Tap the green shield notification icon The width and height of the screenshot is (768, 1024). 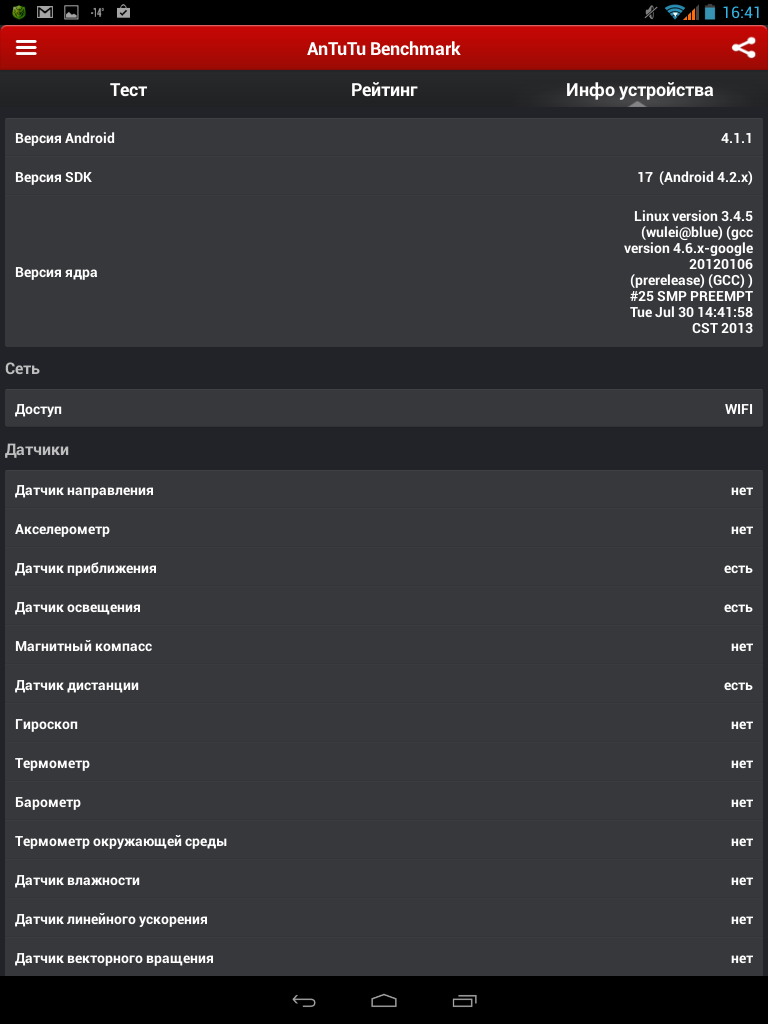pyautogui.click(x=18, y=12)
